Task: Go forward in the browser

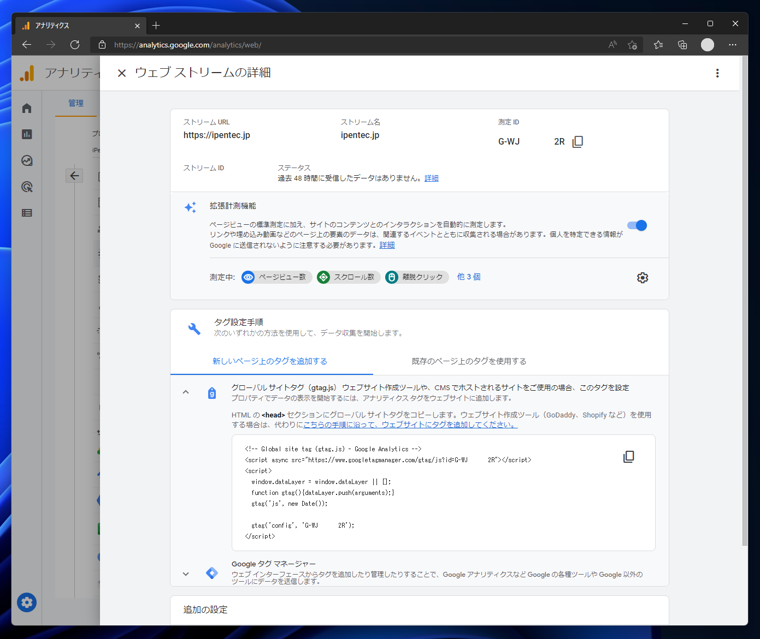Action: pos(50,45)
